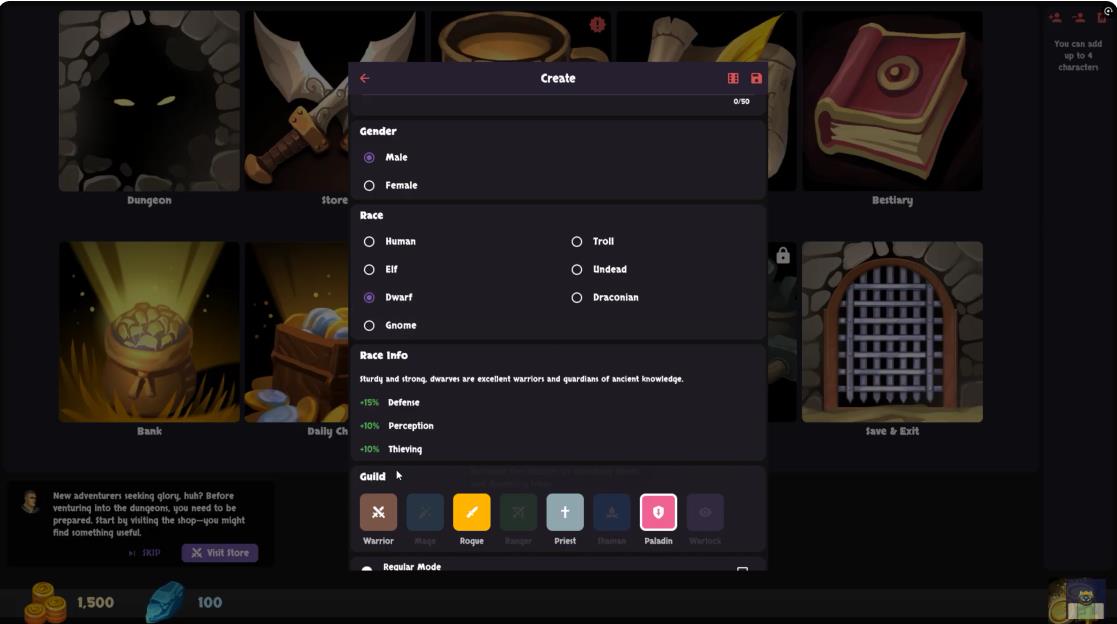Viewport: 1117px width, 624px height.
Task: Select the Elf race option
Action: 369,269
